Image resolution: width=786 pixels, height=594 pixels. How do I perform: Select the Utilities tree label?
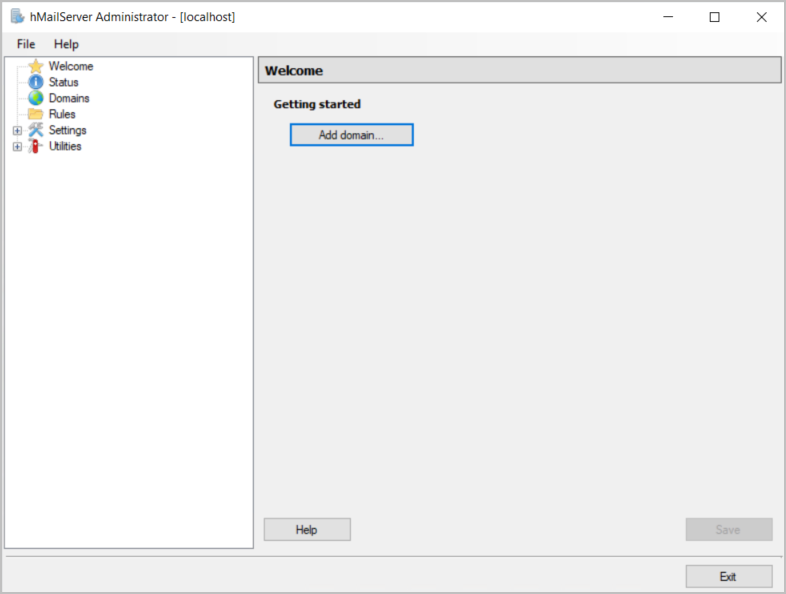point(65,146)
